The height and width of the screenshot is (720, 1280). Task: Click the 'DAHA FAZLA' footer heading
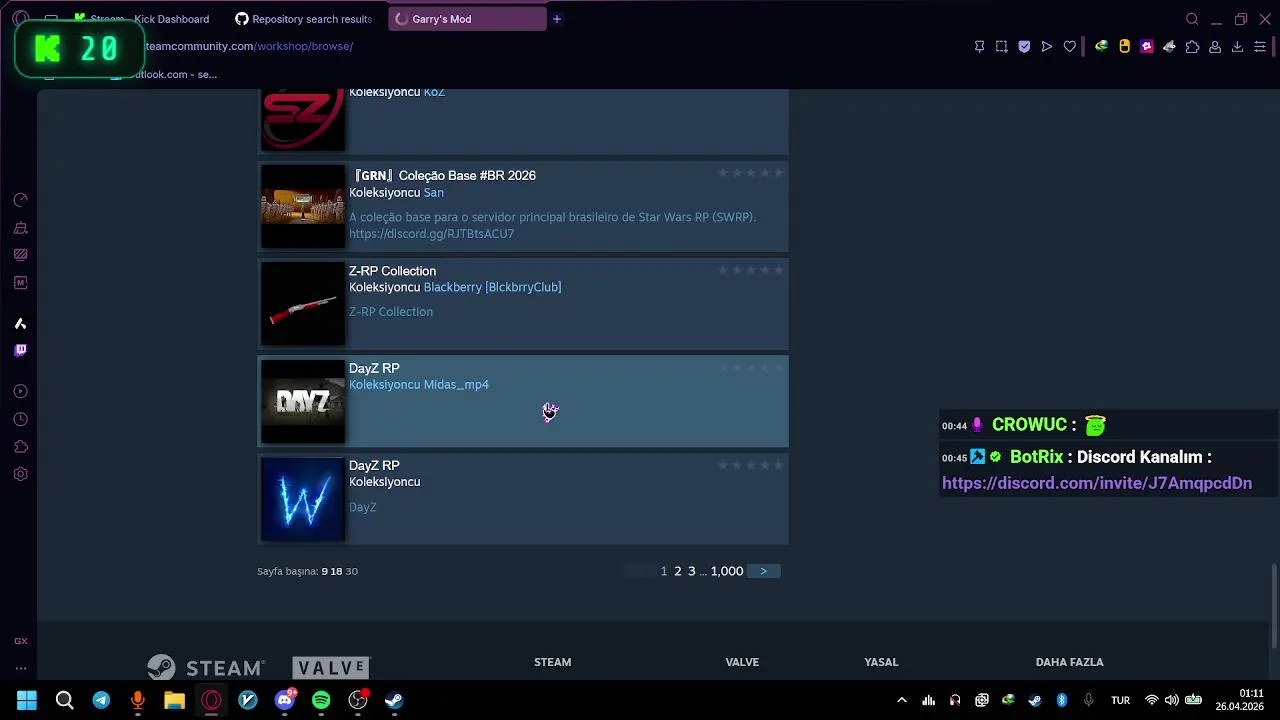point(1069,662)
